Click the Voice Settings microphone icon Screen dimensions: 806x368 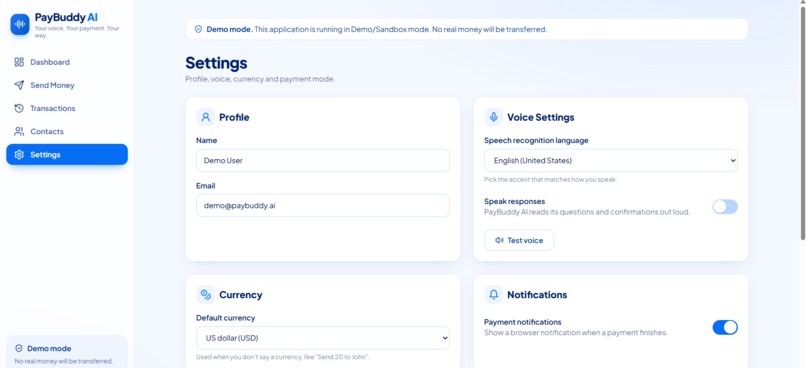point(493,117)
